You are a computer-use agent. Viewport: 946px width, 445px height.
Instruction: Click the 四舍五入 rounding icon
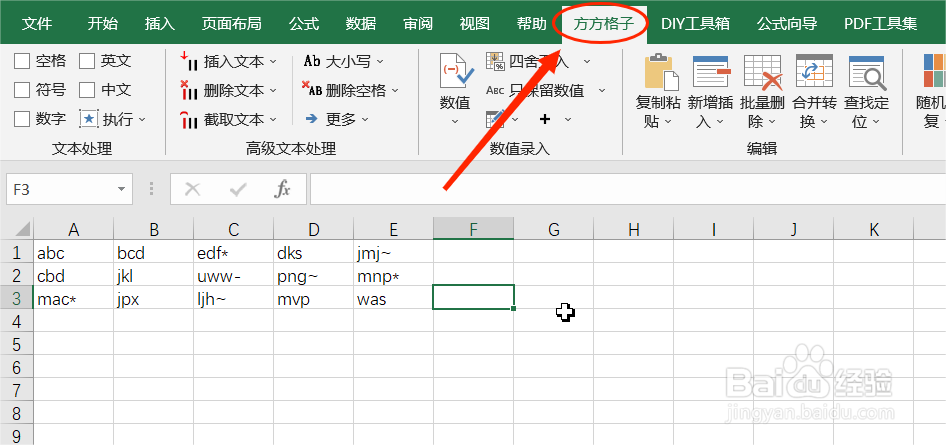(x=495, y=61)
